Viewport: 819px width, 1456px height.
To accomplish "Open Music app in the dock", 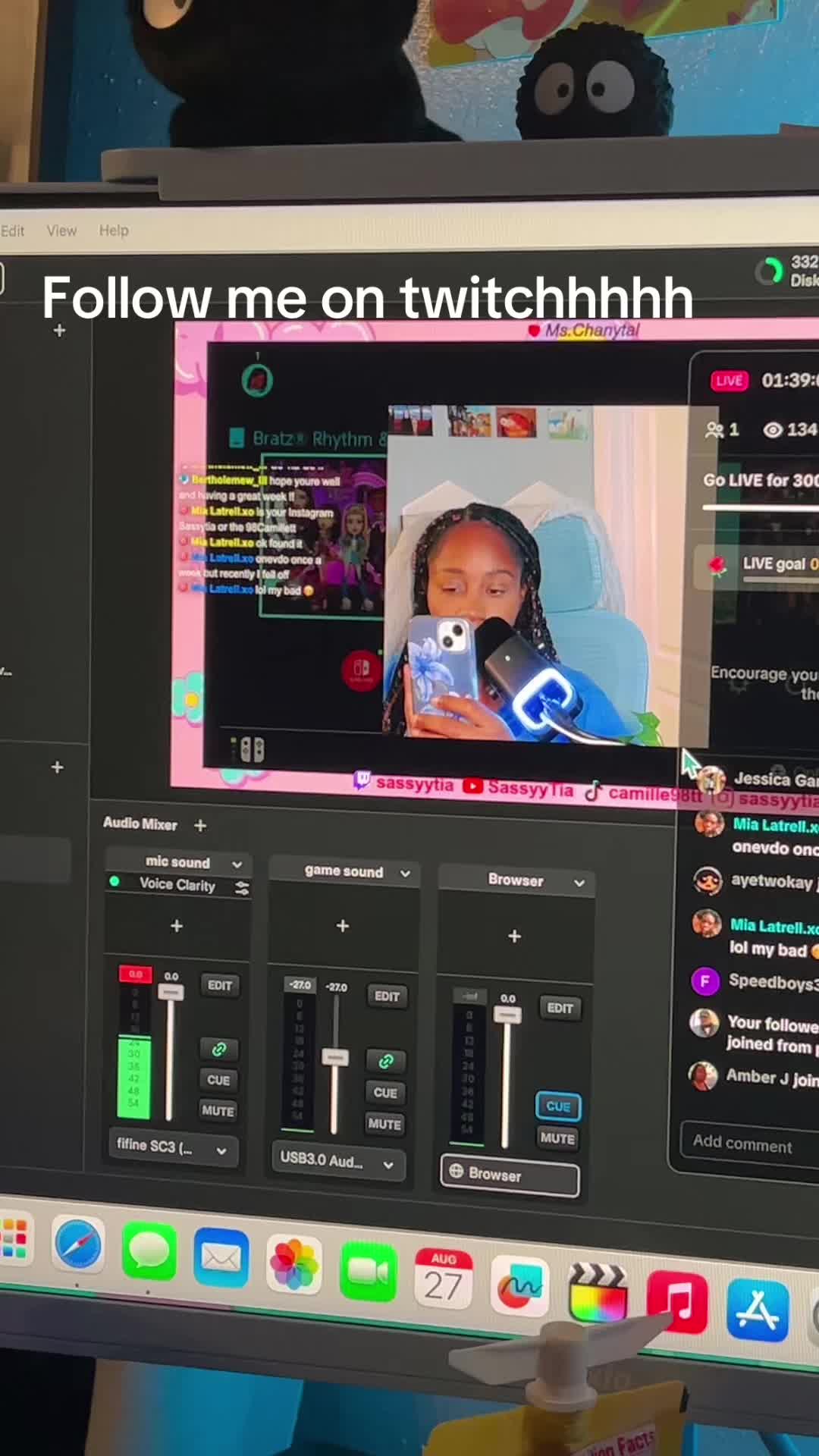I will click(x=677, y=1302).
